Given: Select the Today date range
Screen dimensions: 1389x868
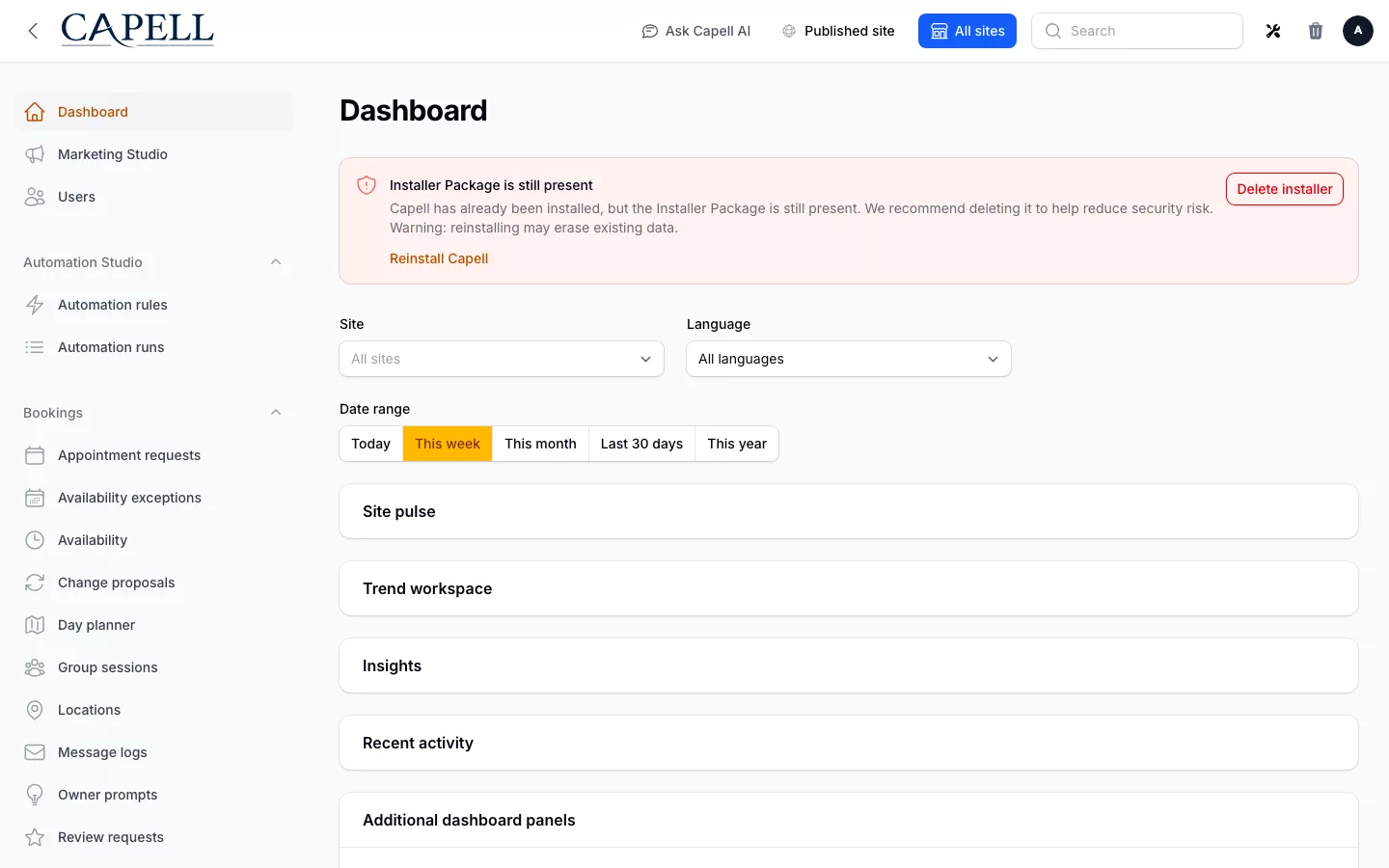Looking at the screenshot, I should 371,444.
